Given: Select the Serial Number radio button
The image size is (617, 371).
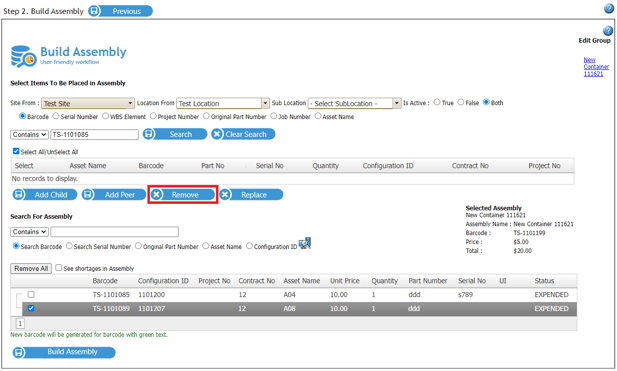Looking at the screenshot, I should [55, 116].
